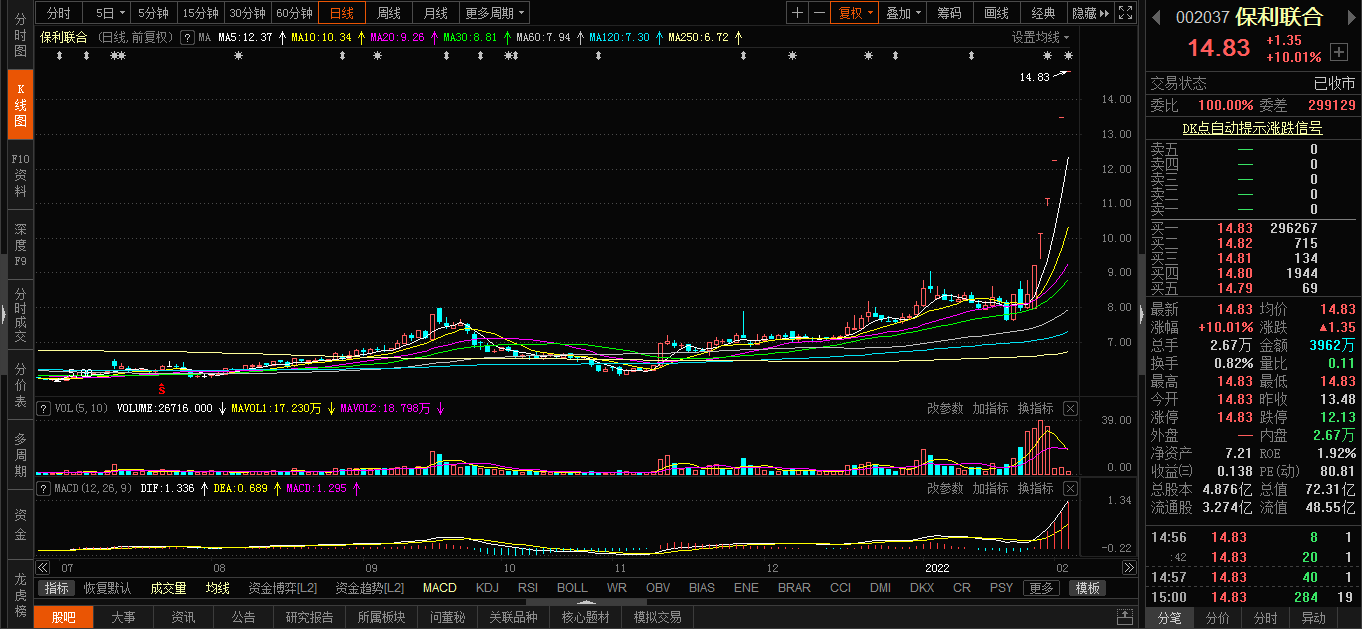Click the zoom-out minus button above chart
Screen dimensions: 1362x629
coord(819,13)
